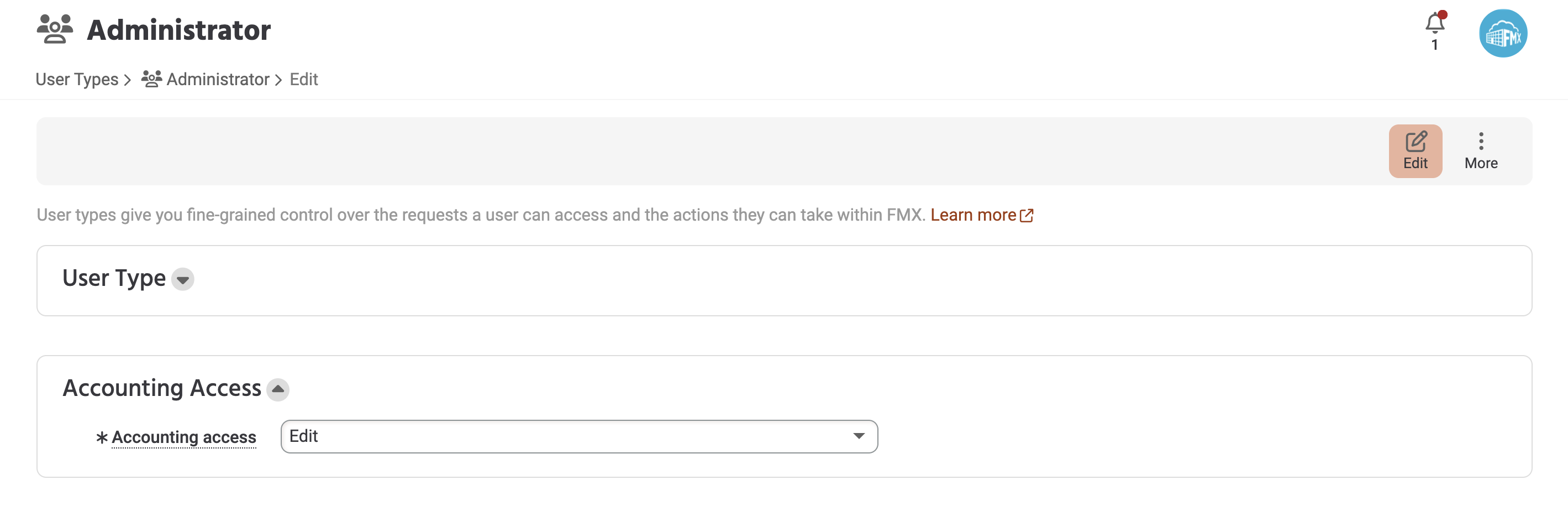Viewport: 1568px width, 511px height.
Task: Click the red notification badge dot
Action: point(1443,14)
